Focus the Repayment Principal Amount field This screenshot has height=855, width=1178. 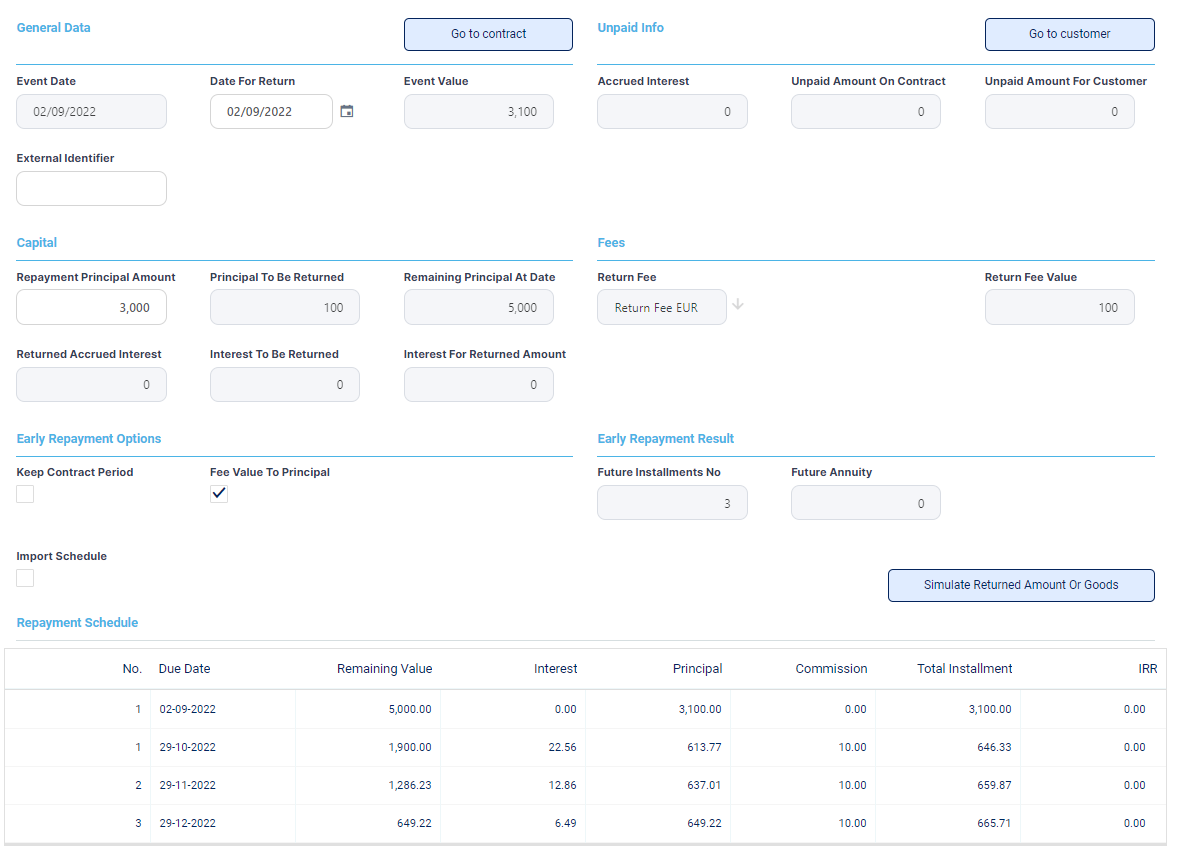click(x=91, y=308)
